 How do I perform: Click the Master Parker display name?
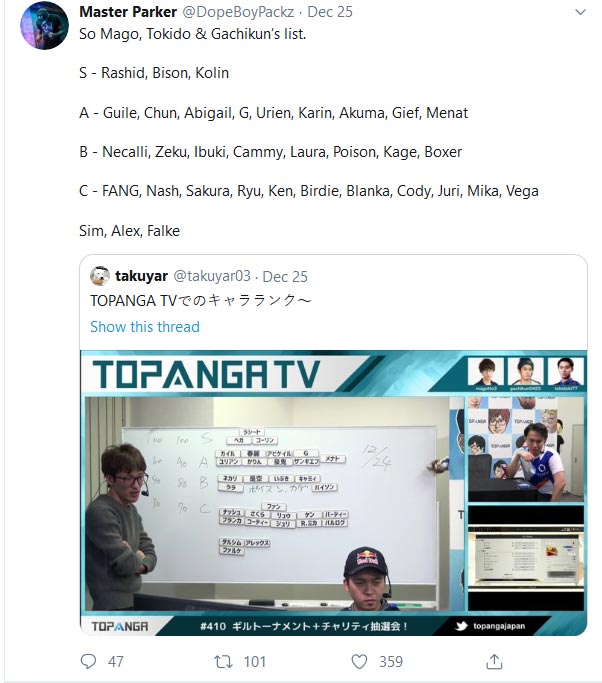coord(128,12)
